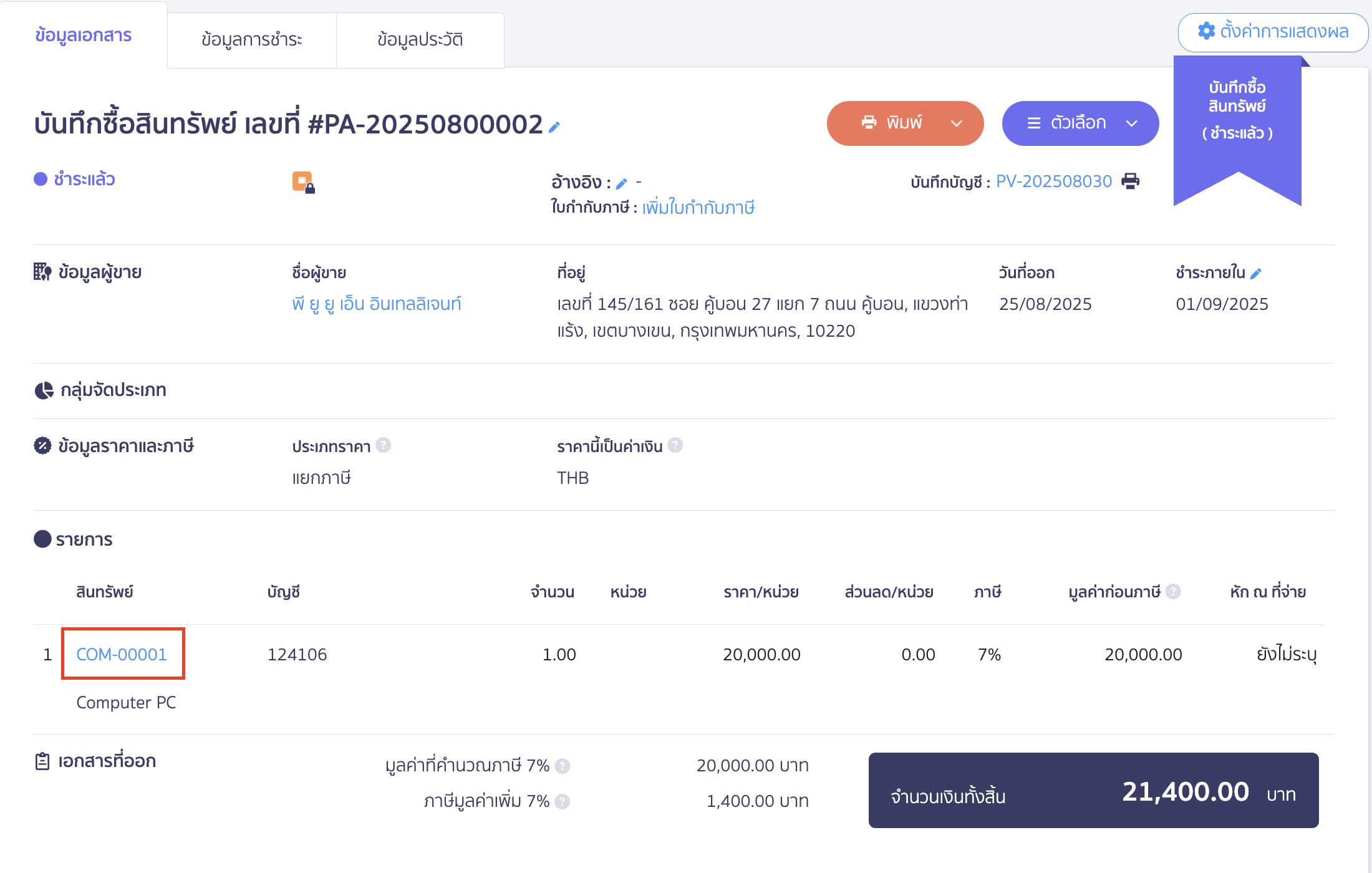
Task: Click the percent badge icon by ข้อมูลราคาและภาษี
Action: (x=42, y=446)
